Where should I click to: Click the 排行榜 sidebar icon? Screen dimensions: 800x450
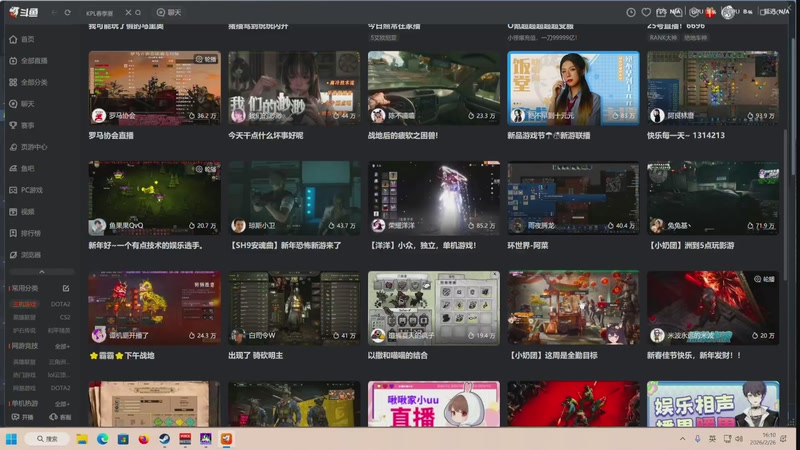(x=13, y=233)
